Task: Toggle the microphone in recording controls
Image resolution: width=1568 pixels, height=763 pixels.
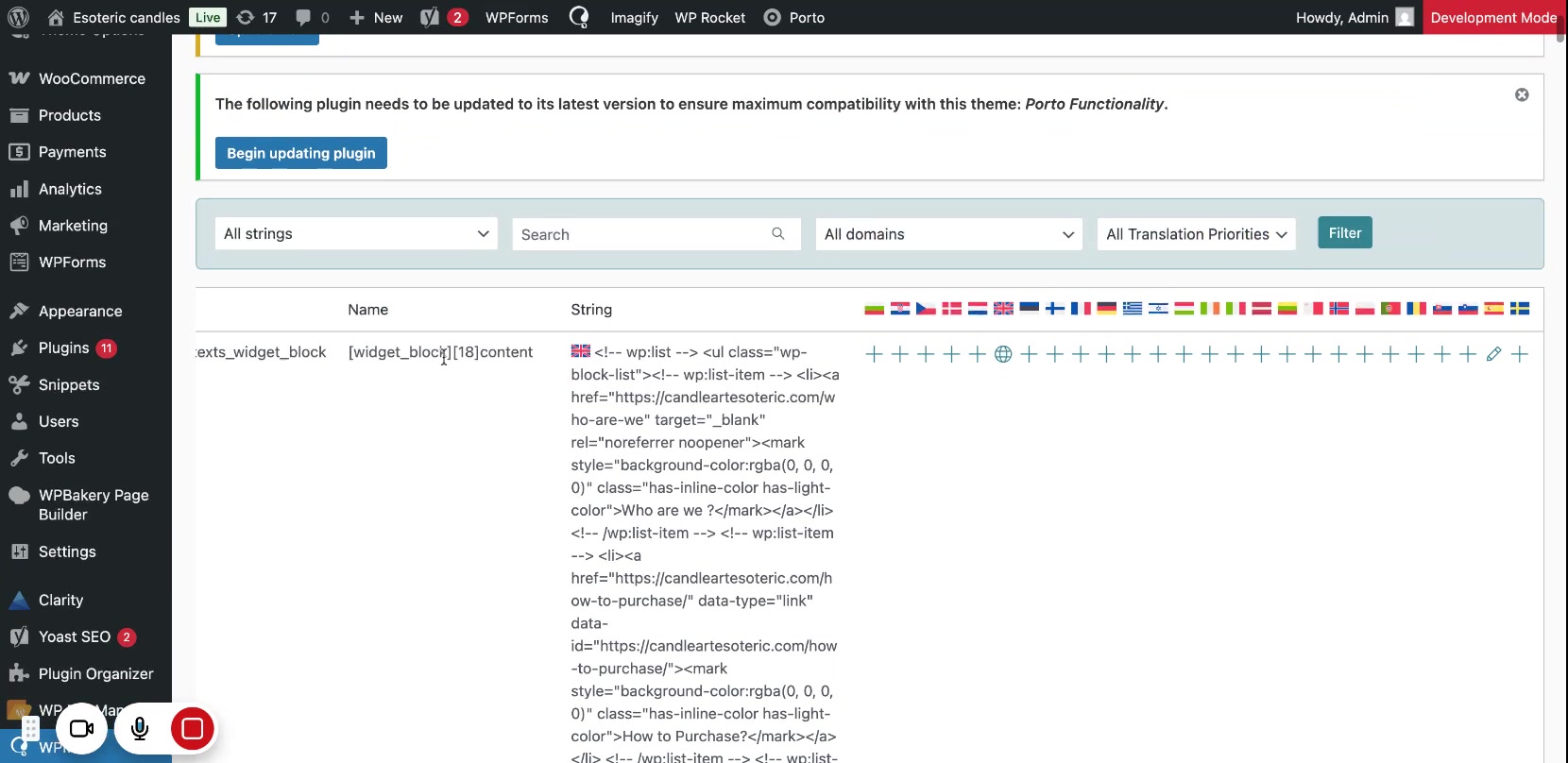Action: pos(140,728)
